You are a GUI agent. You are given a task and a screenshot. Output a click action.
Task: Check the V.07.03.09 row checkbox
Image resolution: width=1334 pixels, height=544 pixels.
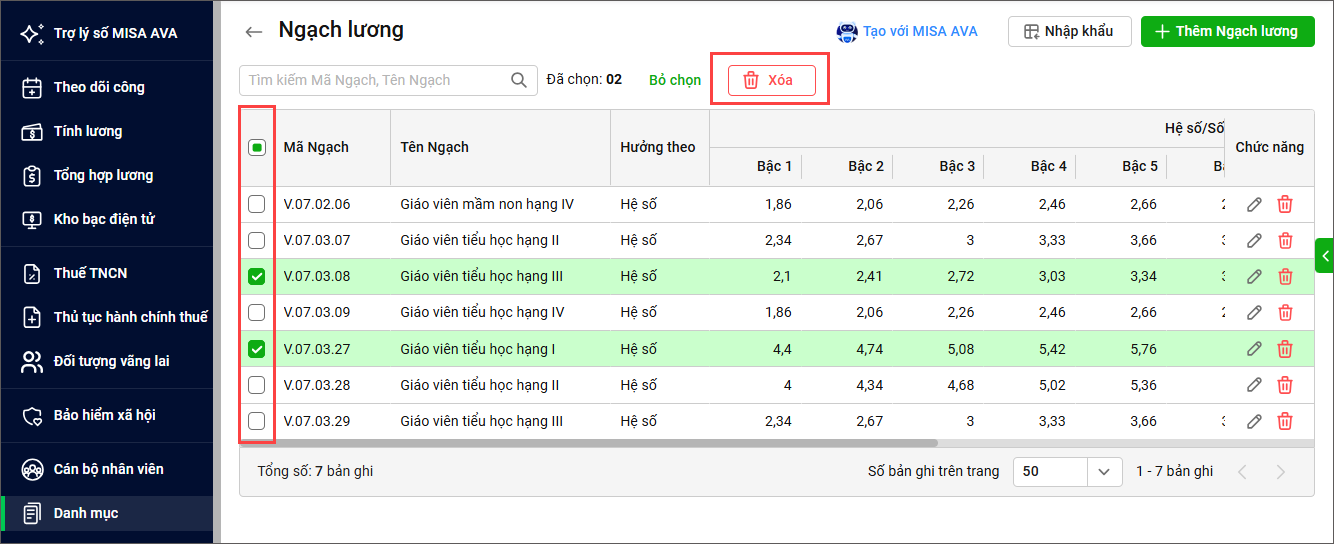257,313
